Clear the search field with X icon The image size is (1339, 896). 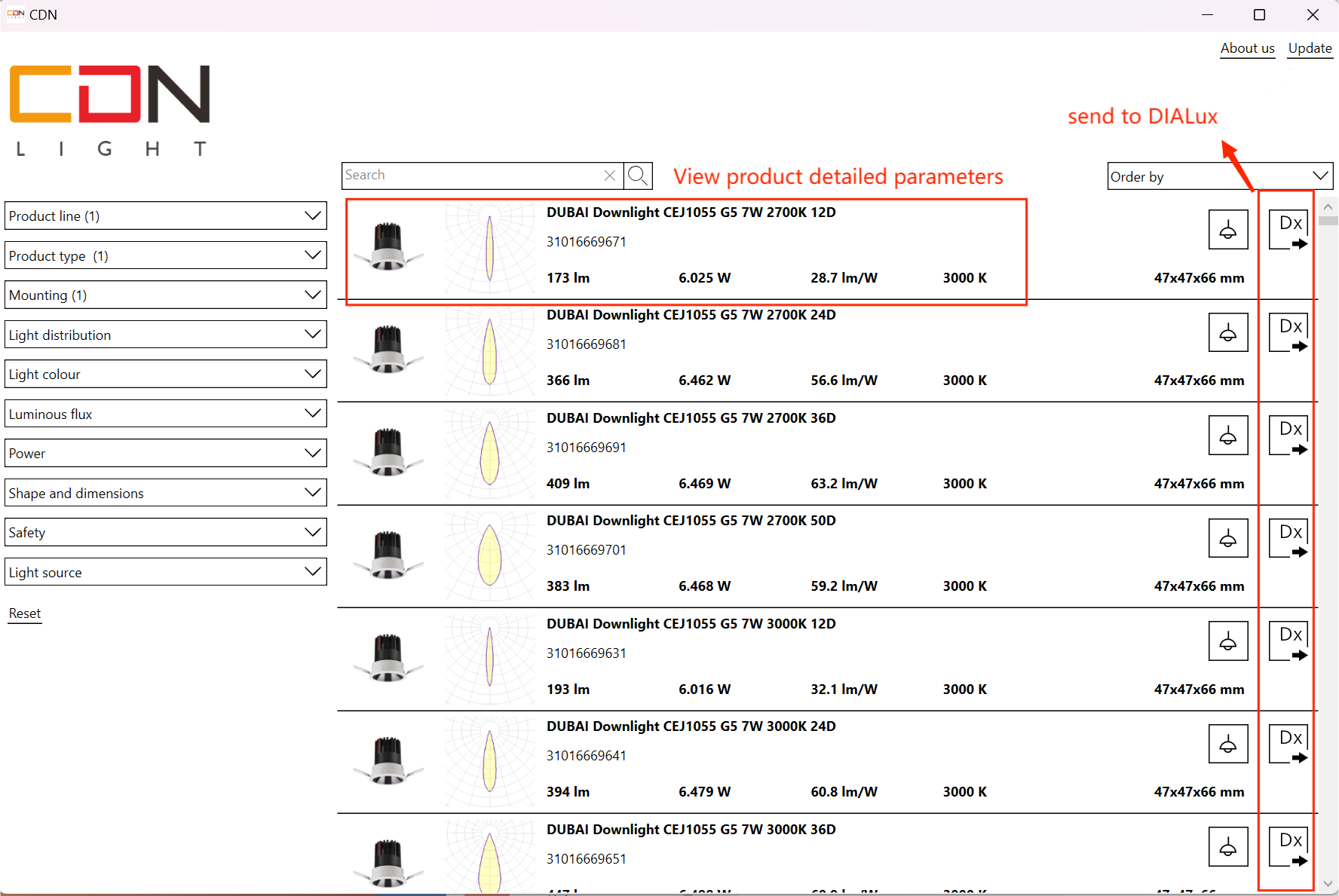click(x=610, y=176)
